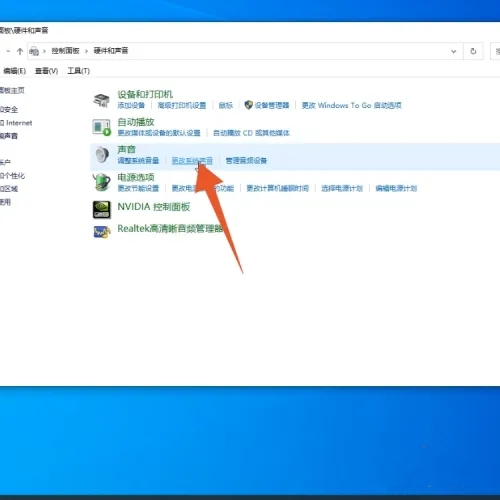
Task: Click 调整系统音量 link
Action: 138,161
